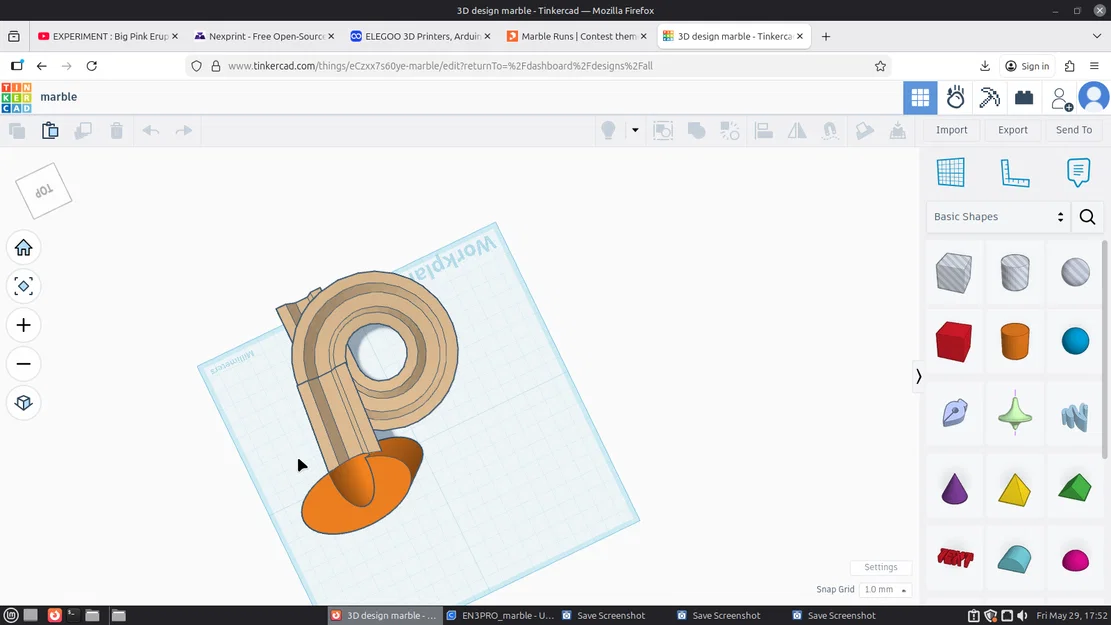
Task: Open the user profile avatar
Action: [x=1093, y=98]
